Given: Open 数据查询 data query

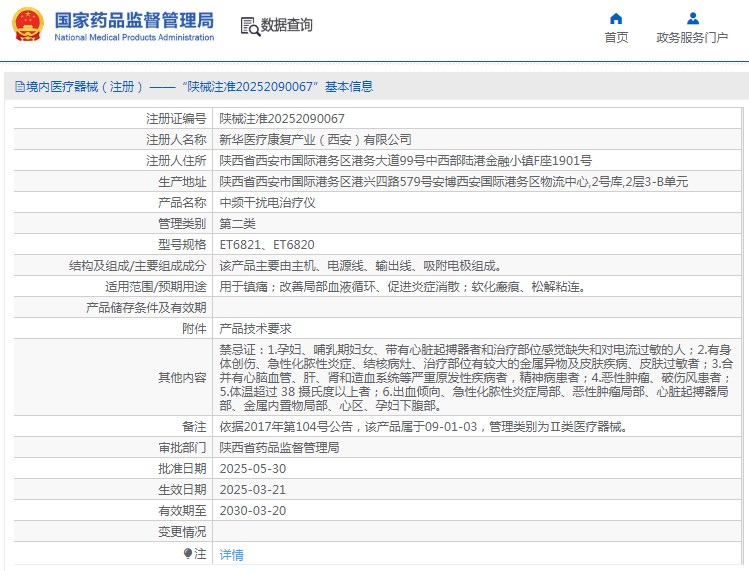Looking at the screenshot, I should 287,25.
